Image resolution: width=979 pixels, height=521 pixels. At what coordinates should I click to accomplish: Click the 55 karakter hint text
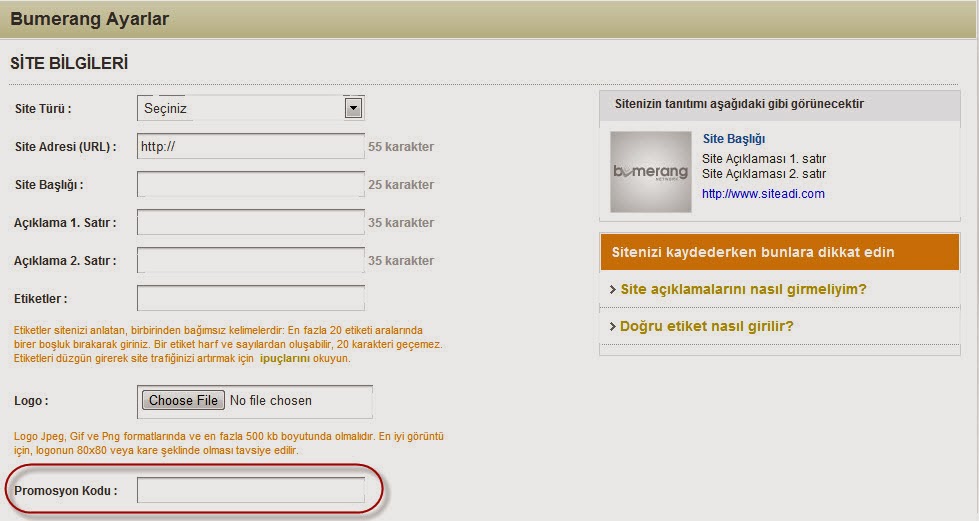click(x=401, y=147)
